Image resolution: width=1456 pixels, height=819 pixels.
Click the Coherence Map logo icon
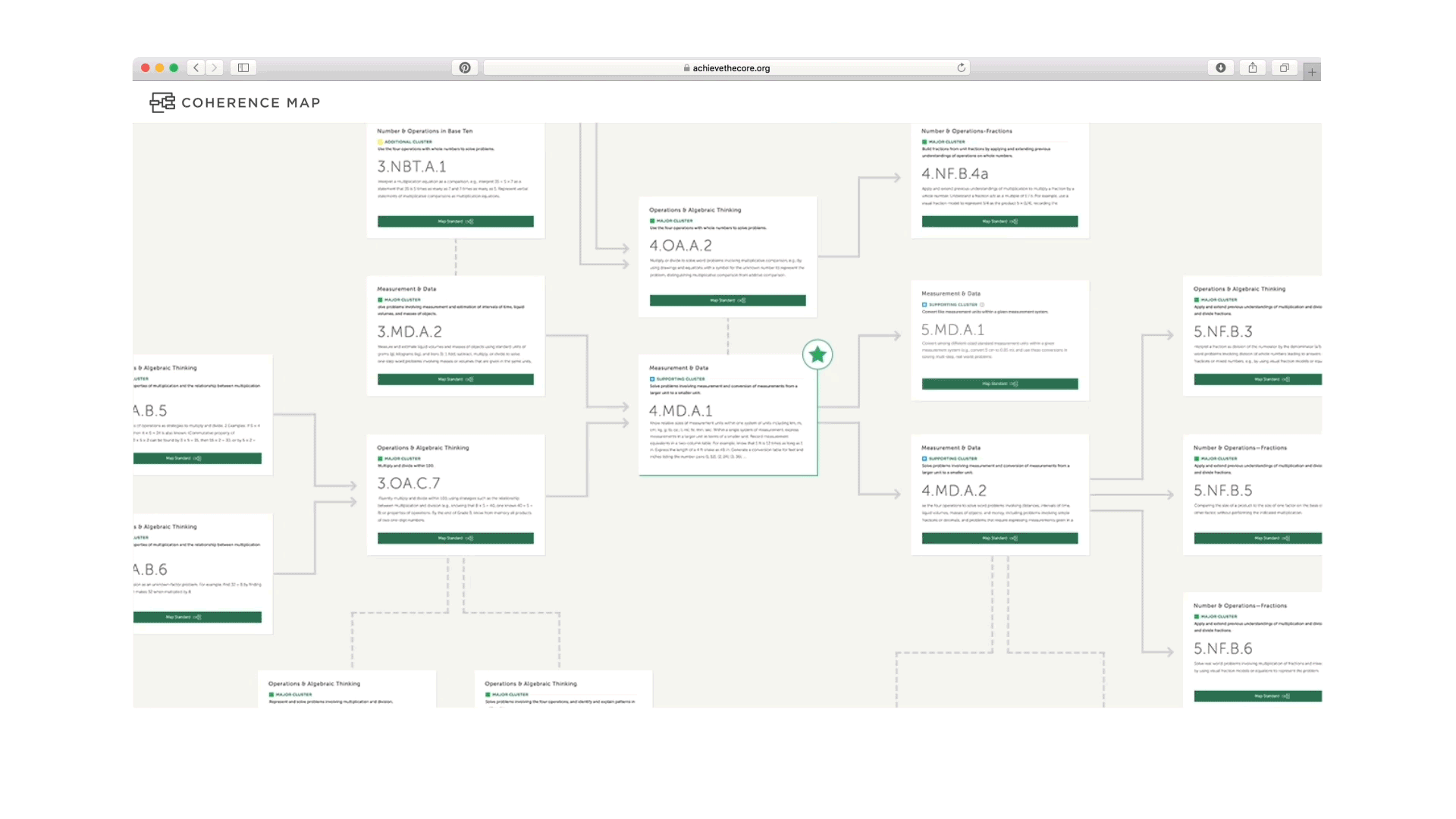pos(162,102)
